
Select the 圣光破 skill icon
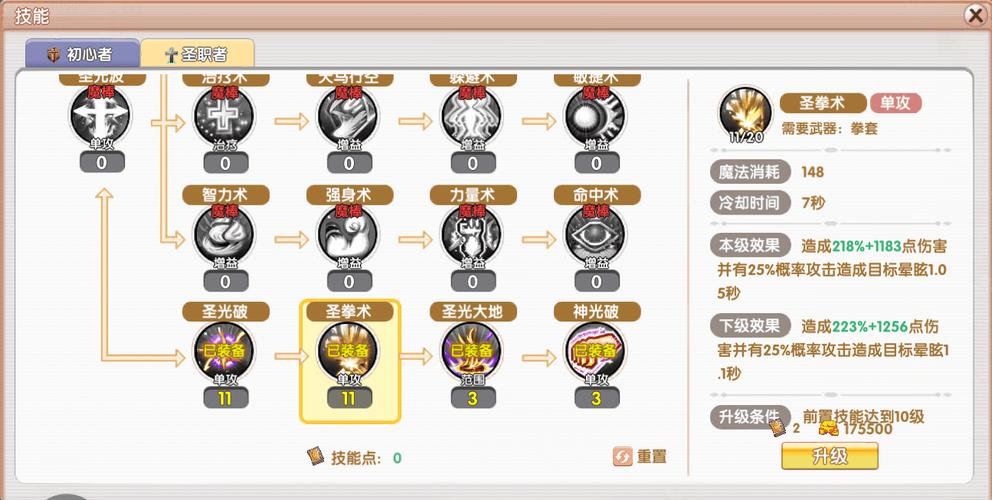pos(225,353)
